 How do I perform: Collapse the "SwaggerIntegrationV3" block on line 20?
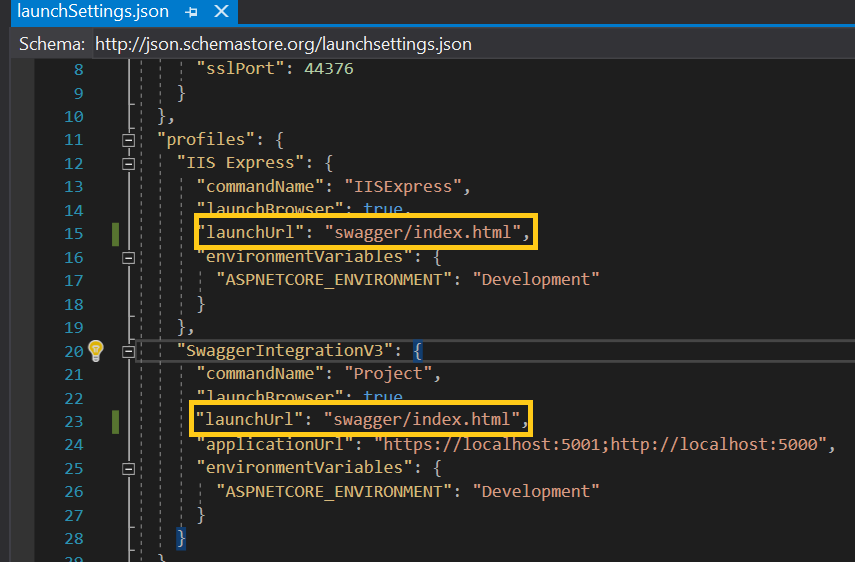click(x=128, y=352)
